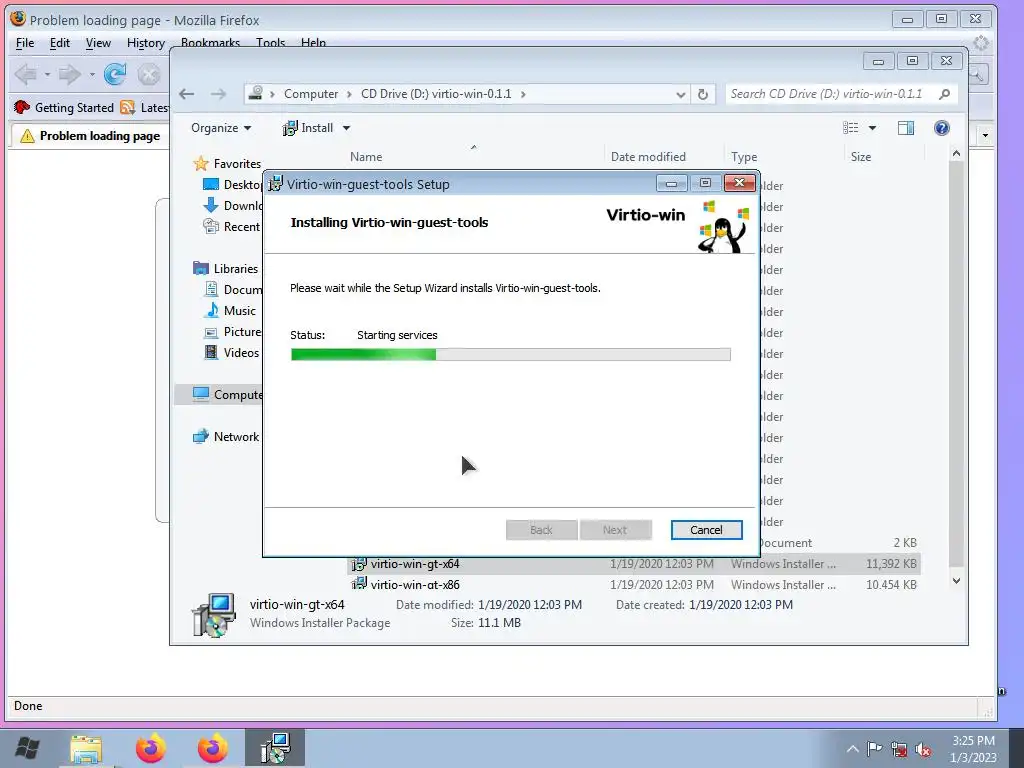Screen dimensions: 1024x768
Task: Open Firefox Edit menu
Action: point(59,43)
